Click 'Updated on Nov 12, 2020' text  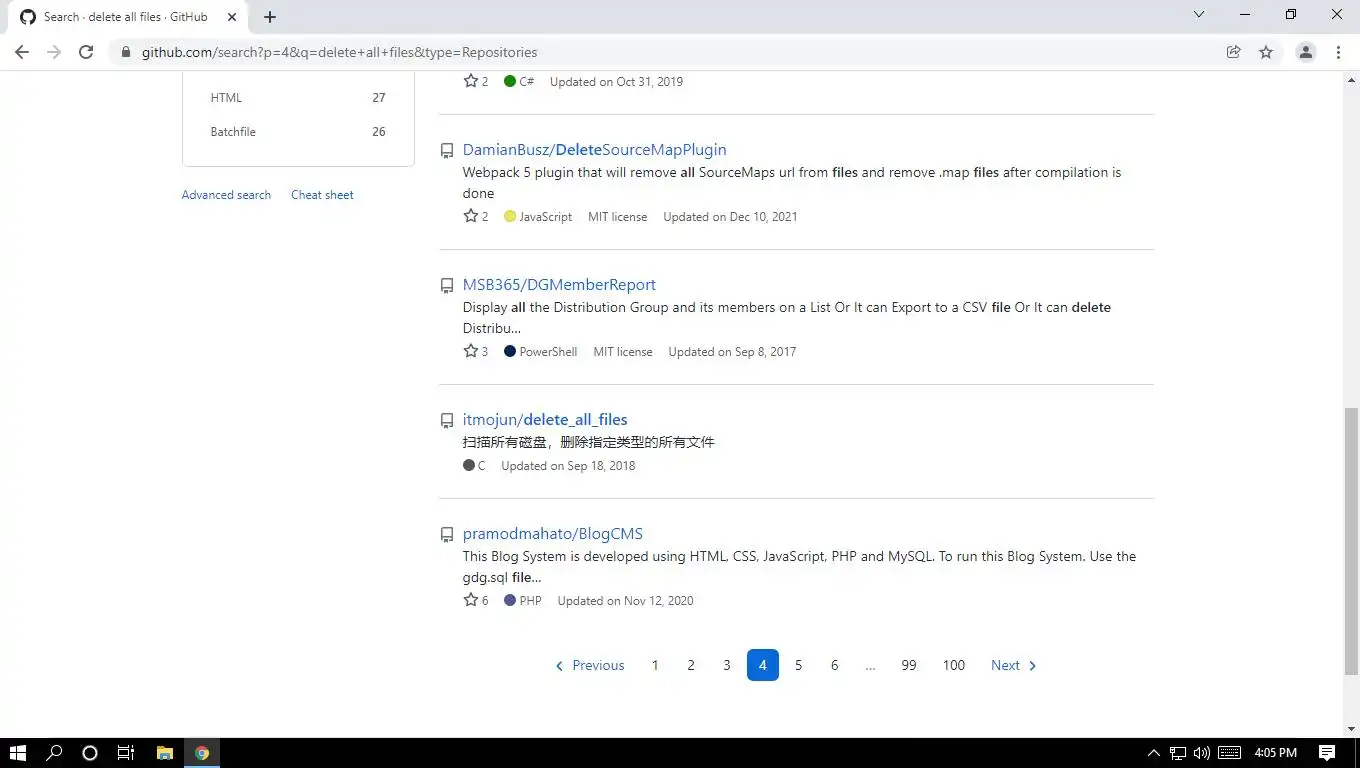tap(625, 601)
